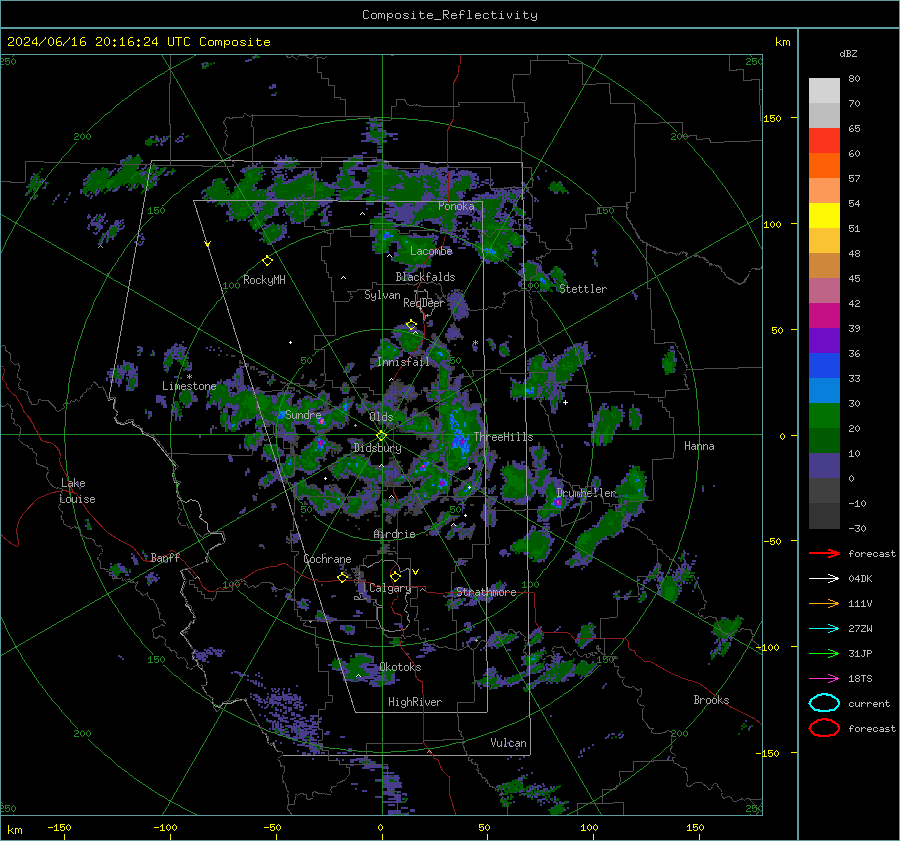Click the Limestone label on the map
The height and width of the screenshot is (841, 900).
pyautogui.click(x=189, y=386)
